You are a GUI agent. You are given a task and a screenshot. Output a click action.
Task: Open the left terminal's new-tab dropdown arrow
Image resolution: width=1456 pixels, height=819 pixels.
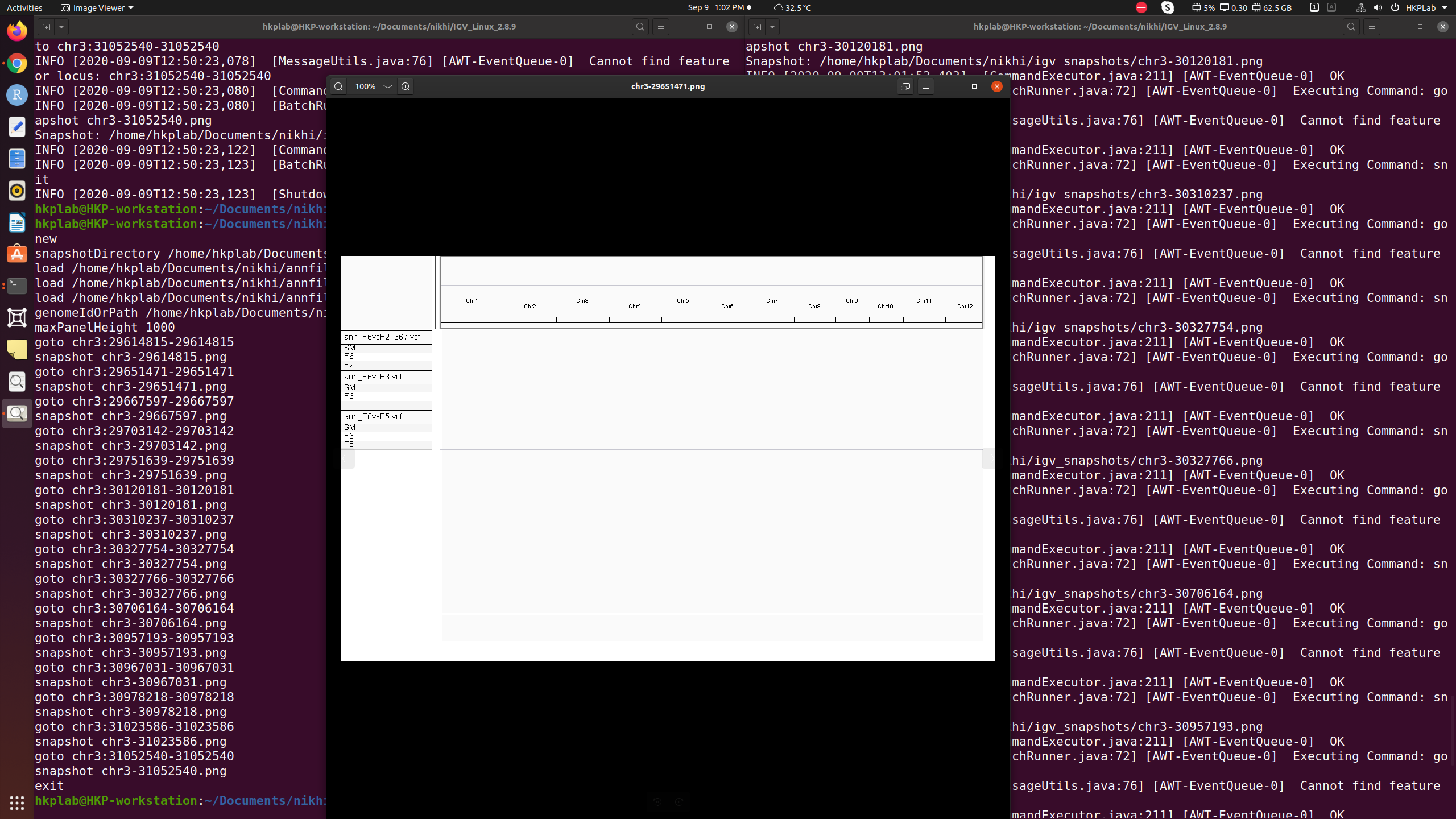[62, 27]
